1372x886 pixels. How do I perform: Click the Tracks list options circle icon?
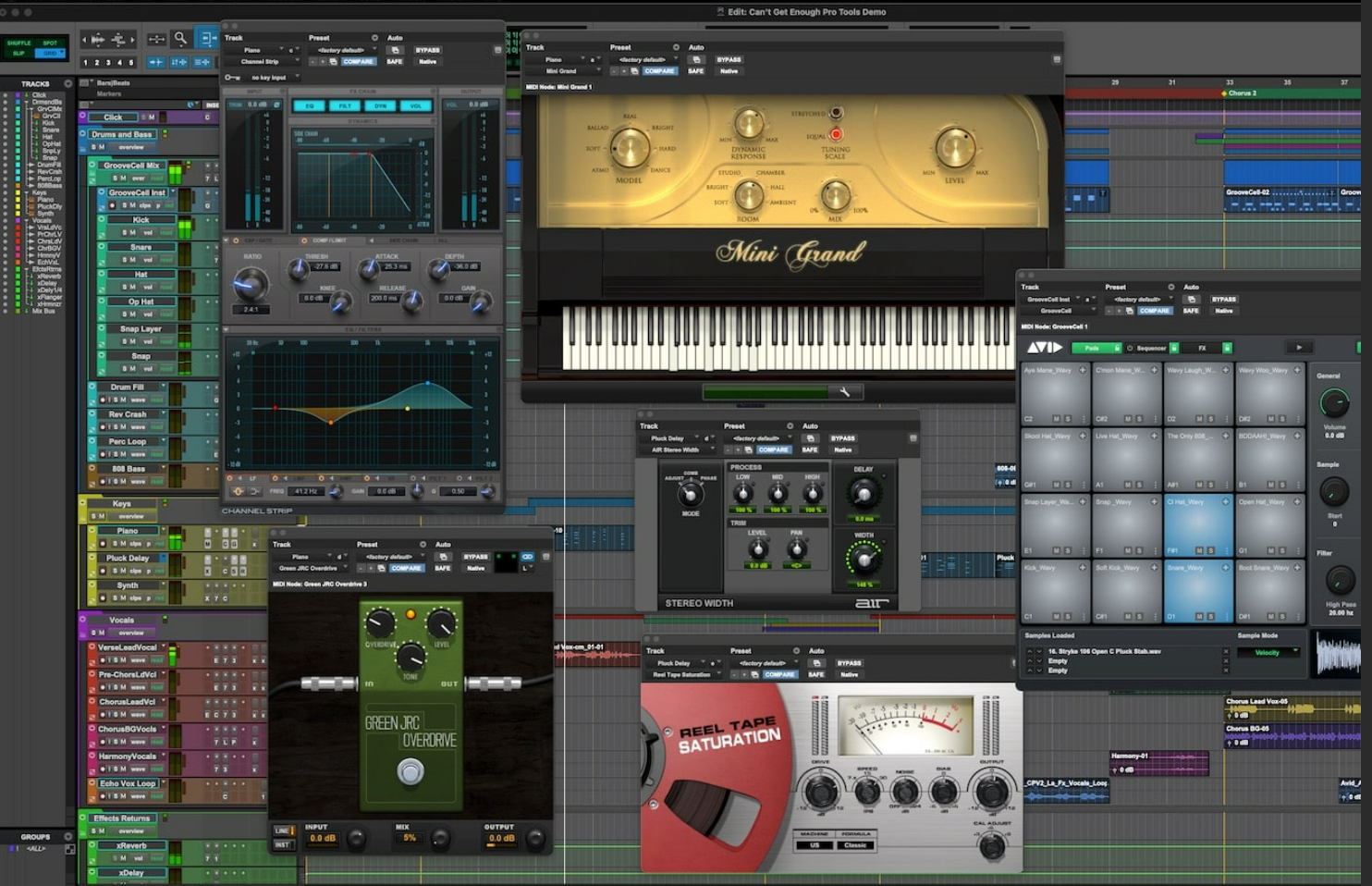[x=67, y=83]
